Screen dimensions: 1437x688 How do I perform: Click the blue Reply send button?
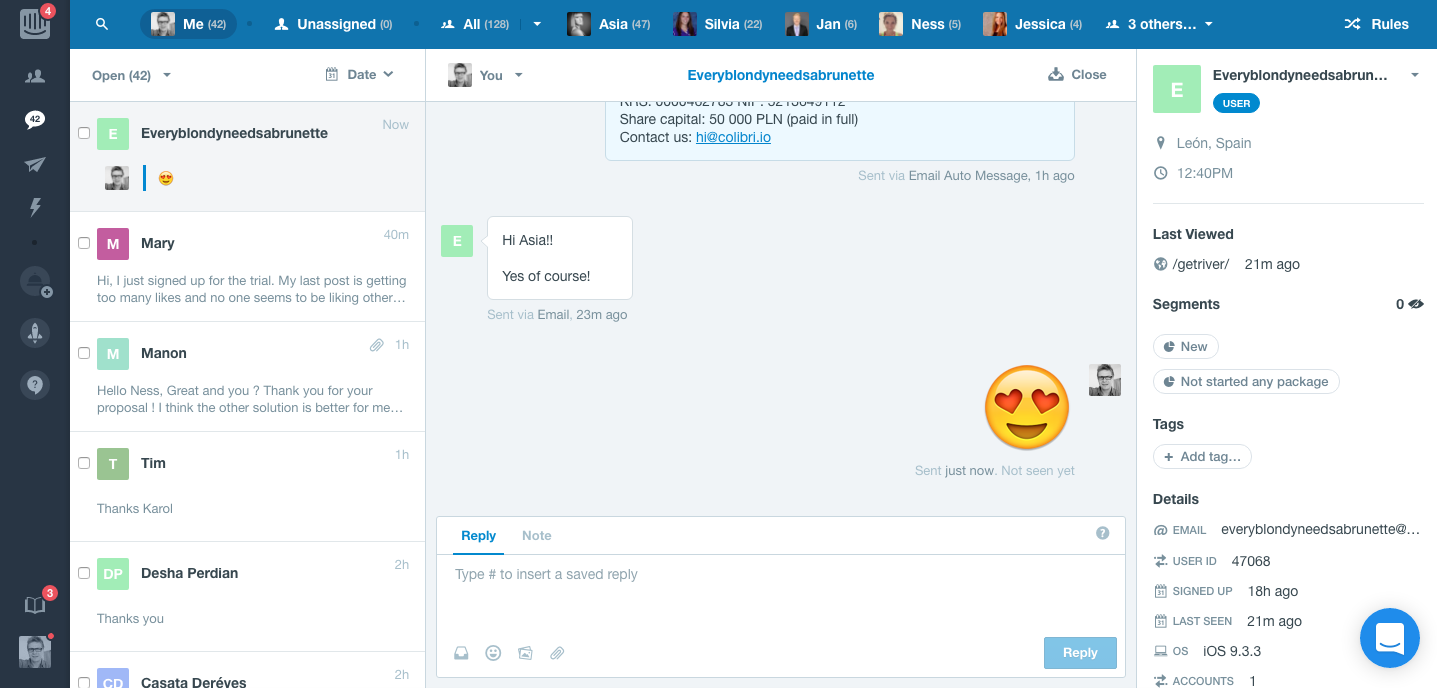pyautogui.click(x=1080, y=653)
